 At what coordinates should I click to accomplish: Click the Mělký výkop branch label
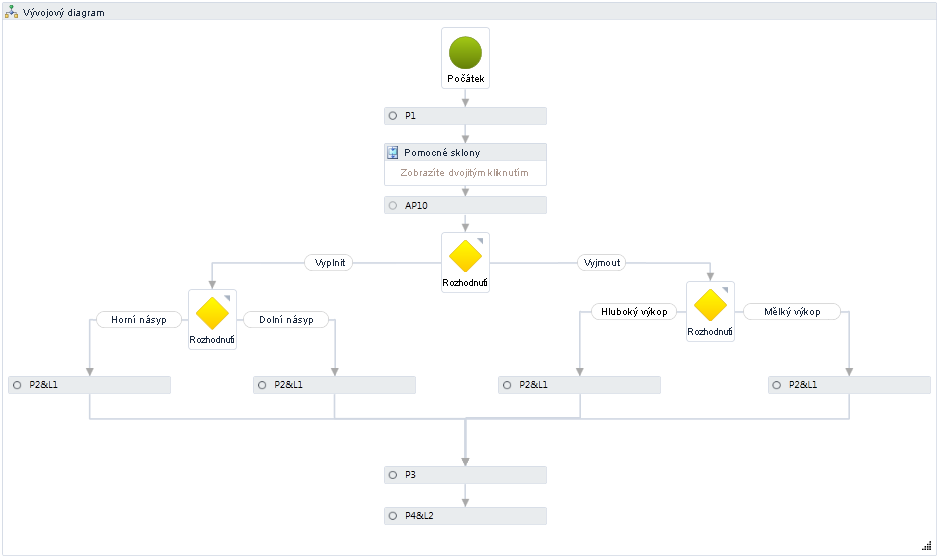tap(792, 311)
